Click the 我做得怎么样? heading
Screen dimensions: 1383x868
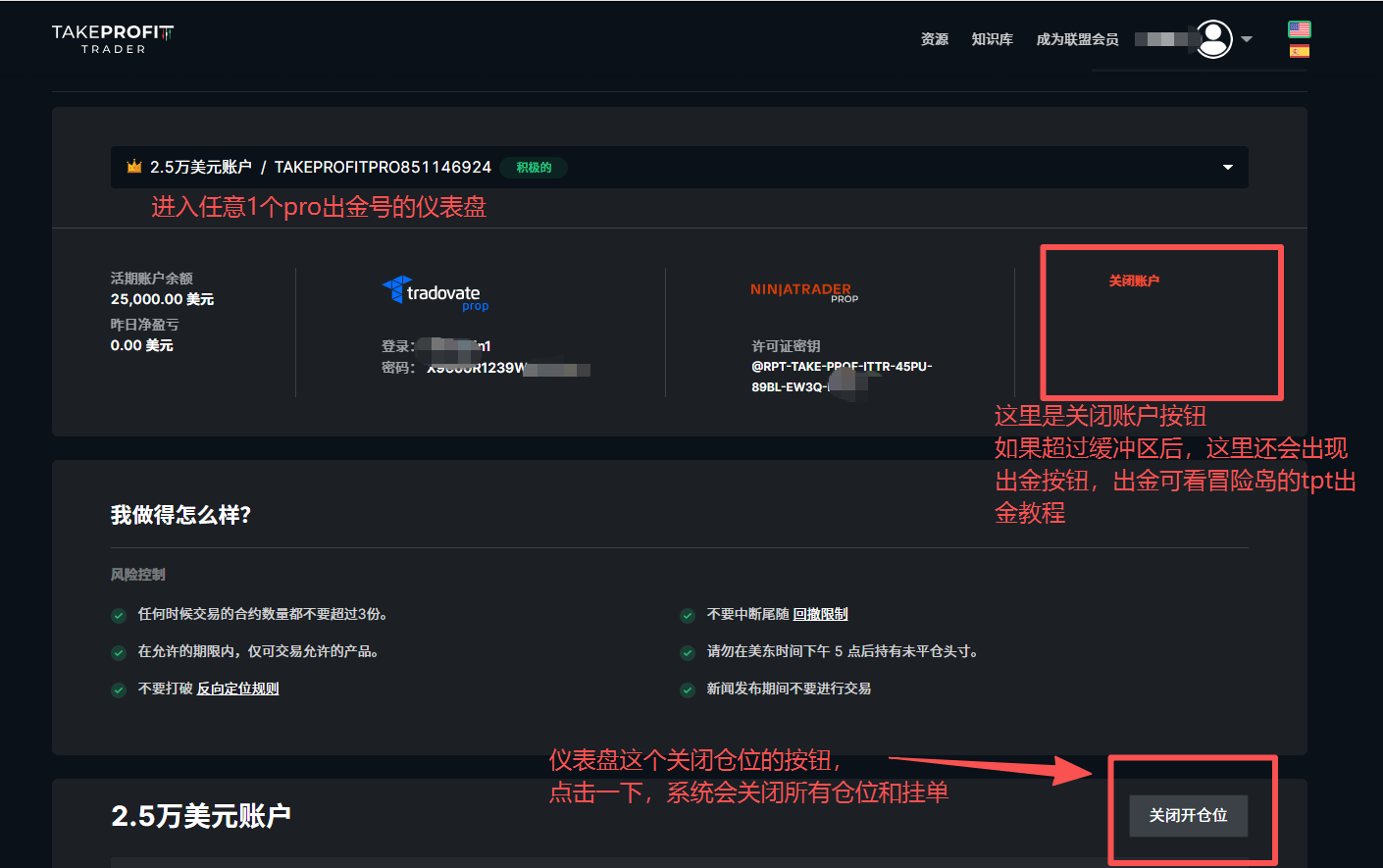point(180,515)
